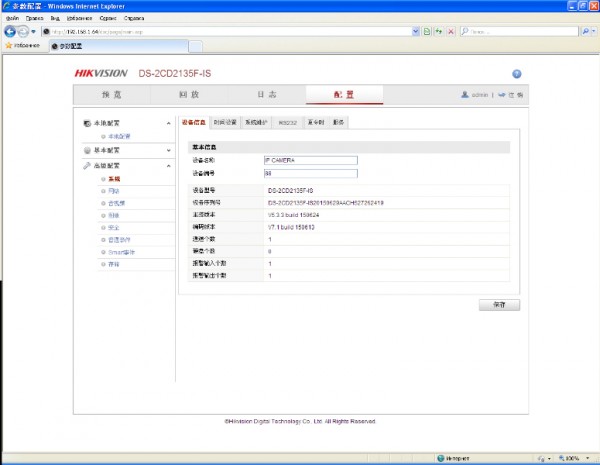This screenshot has height=465, width=600.
Task: Open the search provider dropdown arrow
Action: pyautogui.click(x=593, y=32)
